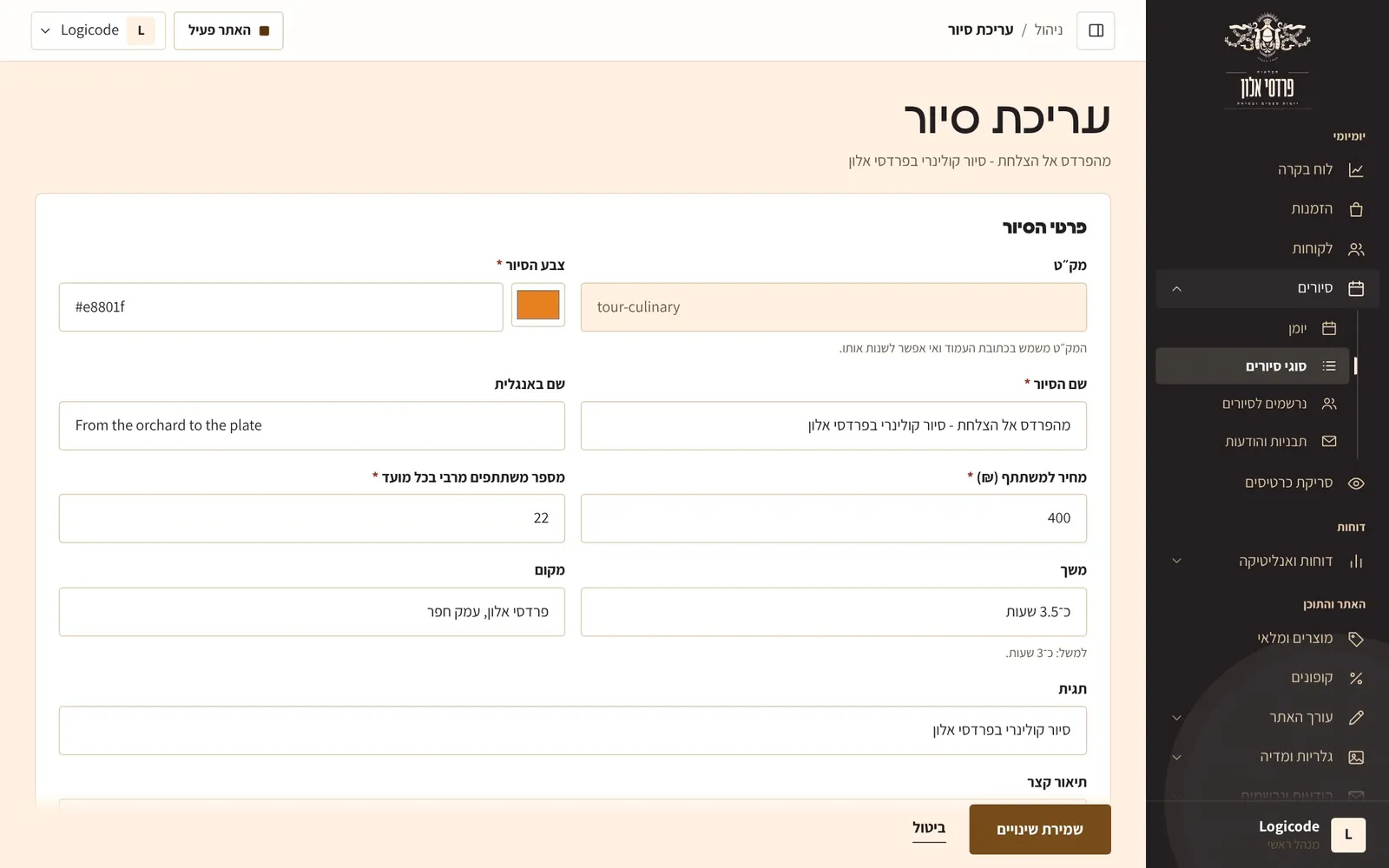Open the customers icon (לקוחות)
This screenshot has height=868, width=1389.
(x=1356, y=249)
